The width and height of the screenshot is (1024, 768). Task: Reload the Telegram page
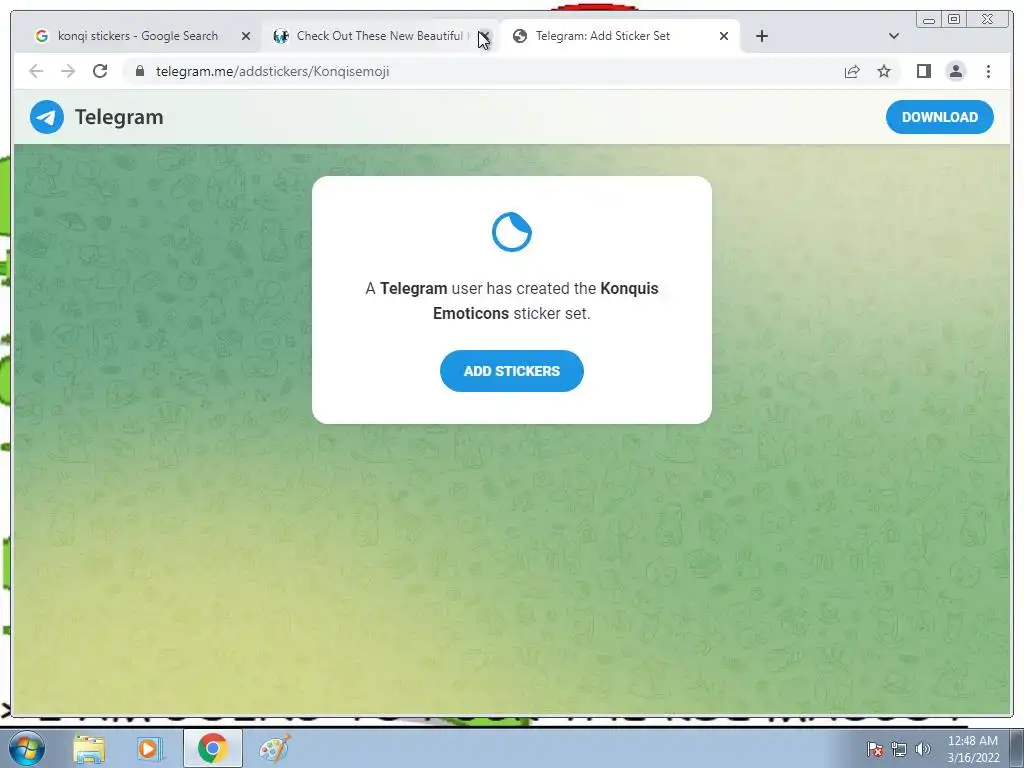[100, 71]
